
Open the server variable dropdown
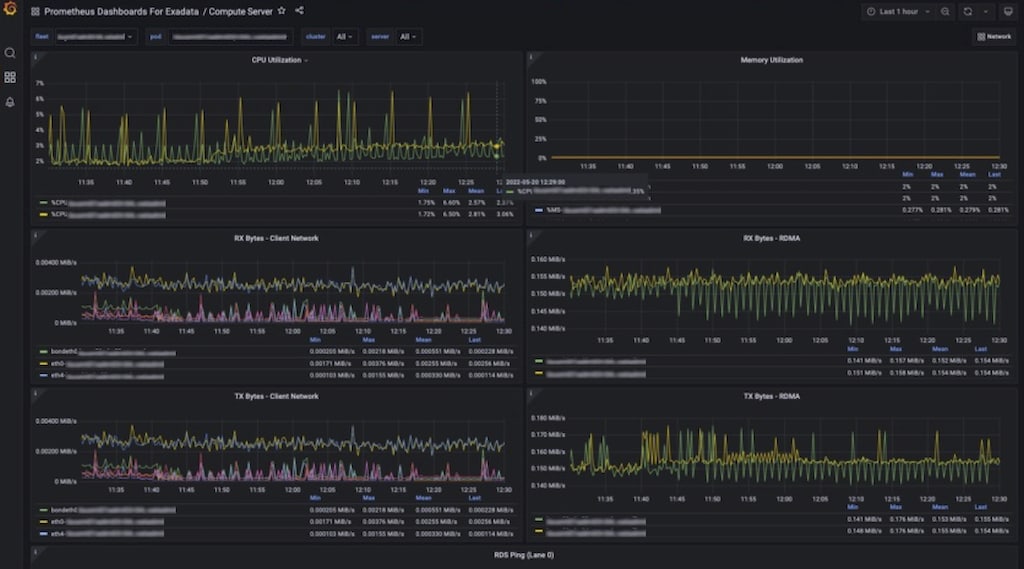[x=408, y=36]
